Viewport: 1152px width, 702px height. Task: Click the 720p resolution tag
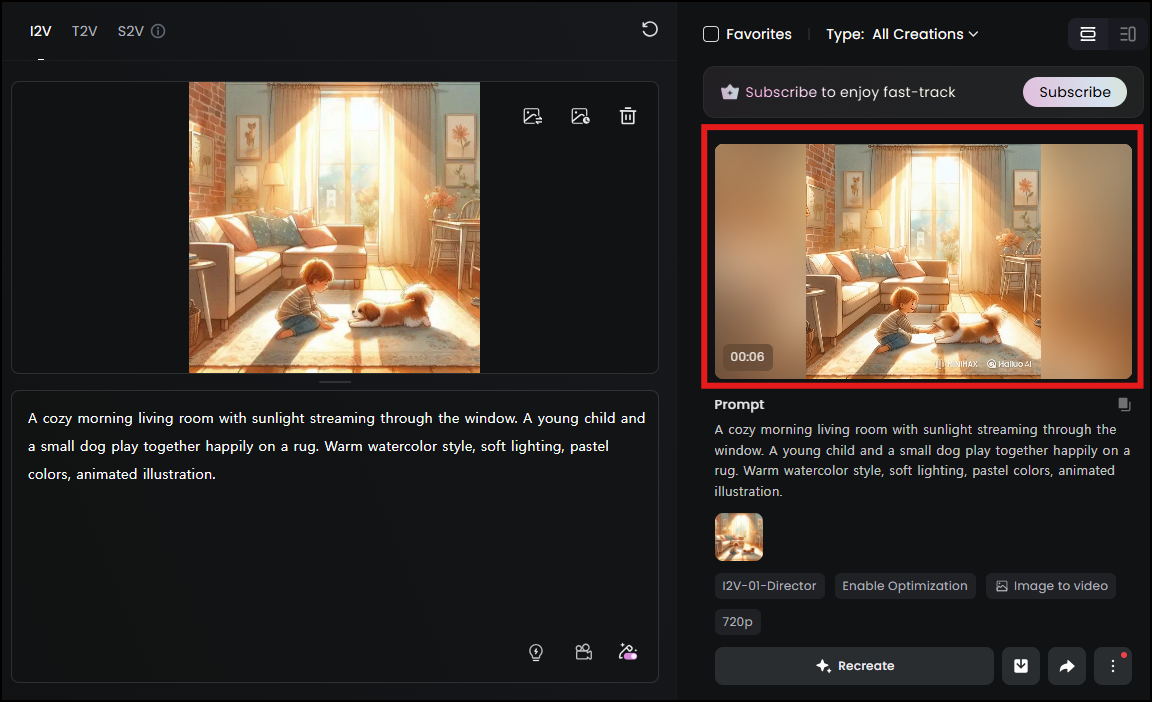pos(738,621)
